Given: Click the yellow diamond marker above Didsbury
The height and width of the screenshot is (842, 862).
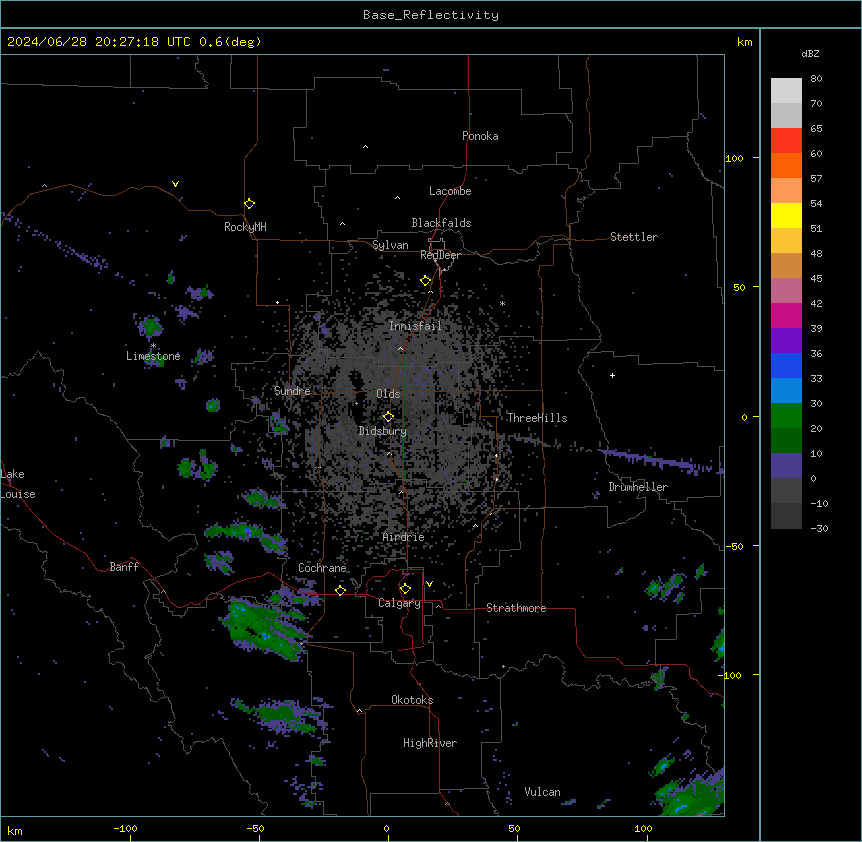Looking at the screenshot, I should (x=388, y=416).
